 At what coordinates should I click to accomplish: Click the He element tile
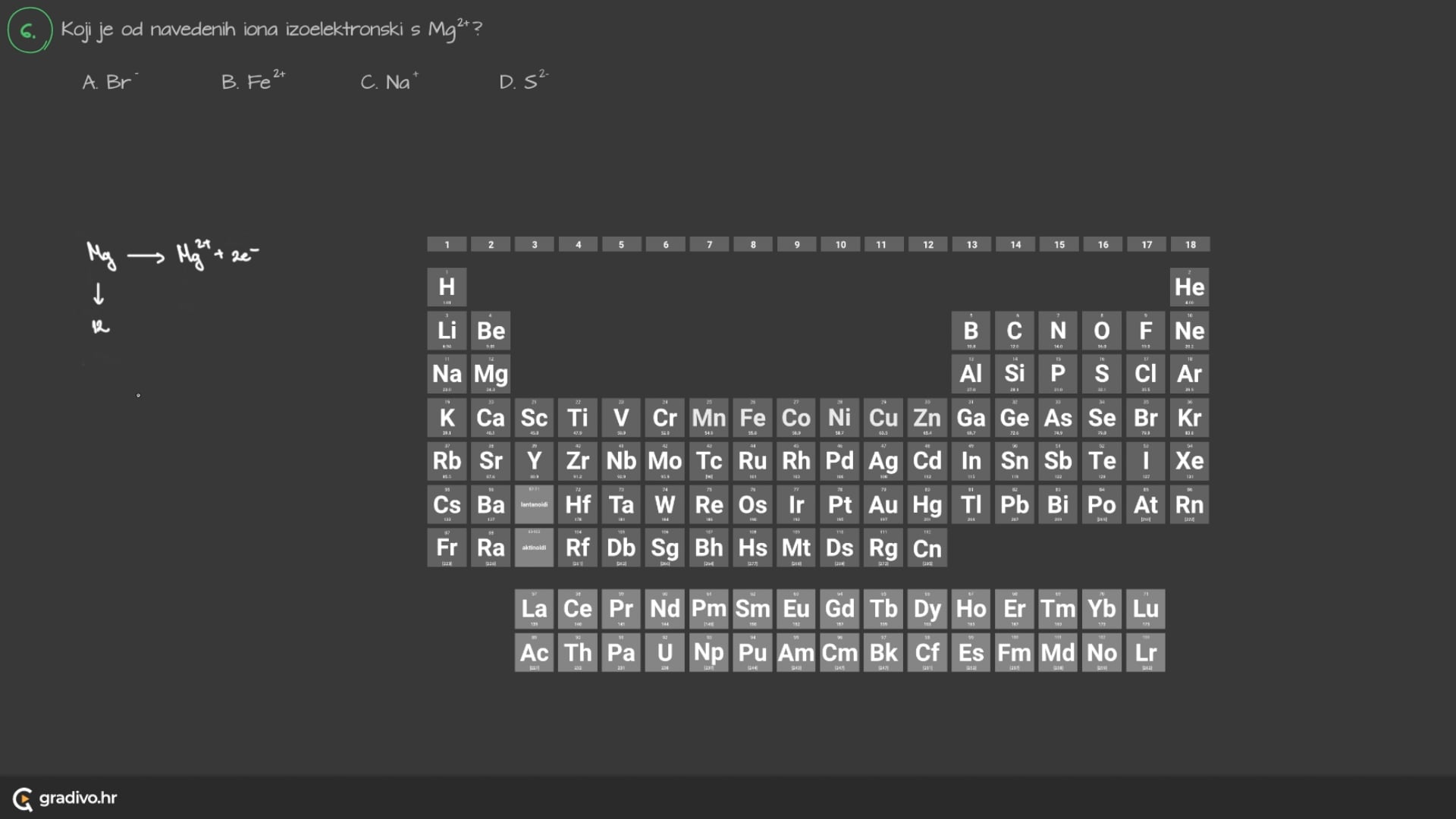point(1189,287)
